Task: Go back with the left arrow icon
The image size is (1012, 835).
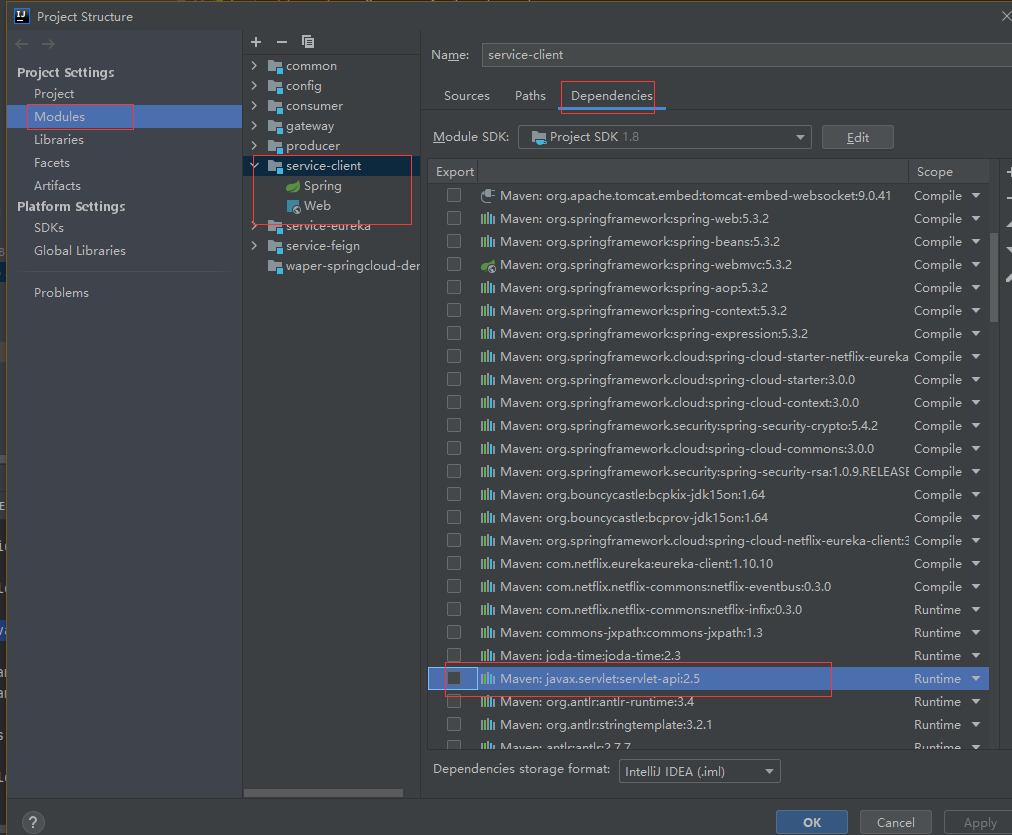Action: [22, 44]
